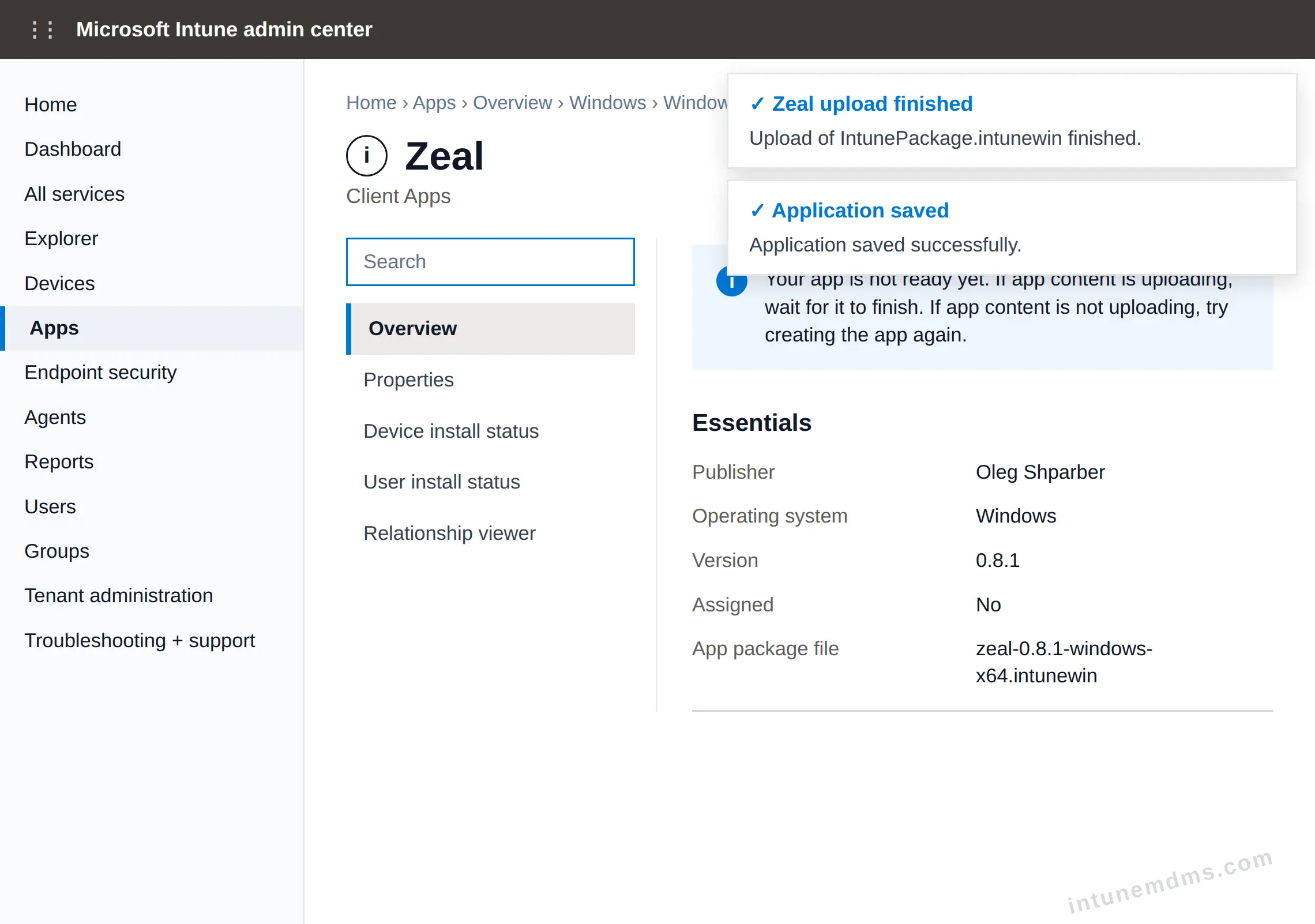
Task: Click the Operating system label
Action: point(770,516)
